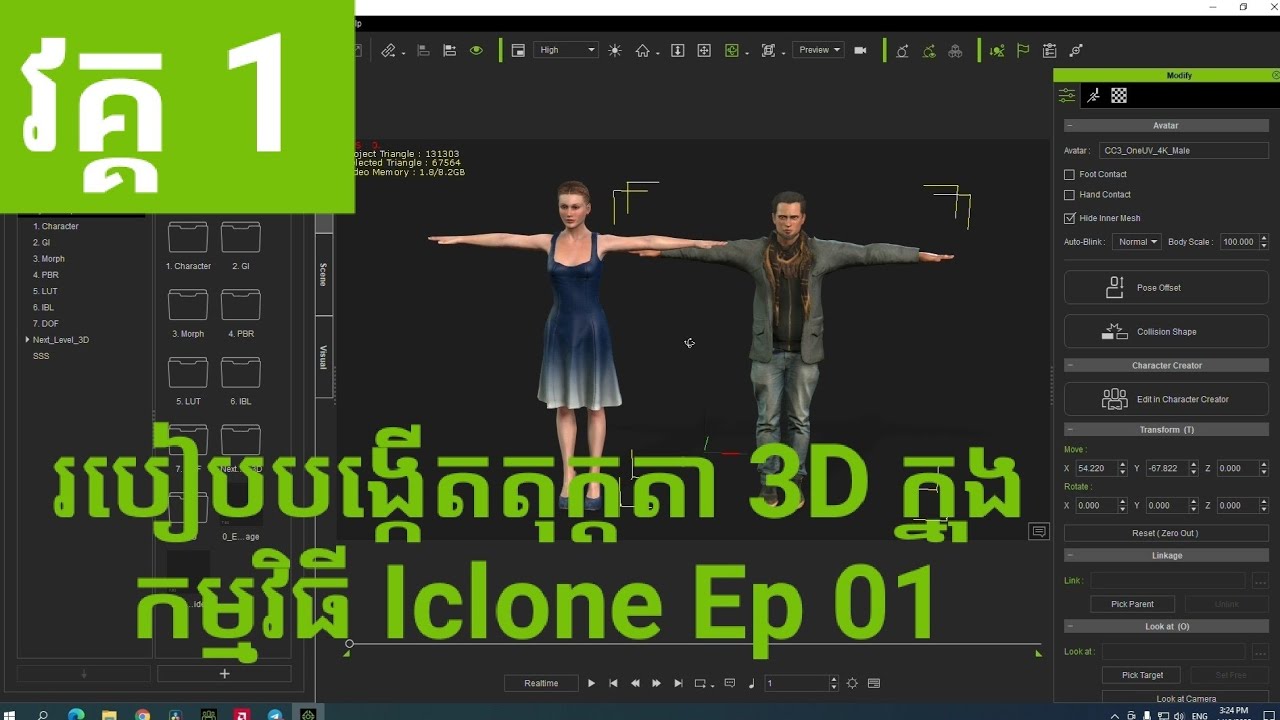Jump to the last frame

[x=678, y=683]
